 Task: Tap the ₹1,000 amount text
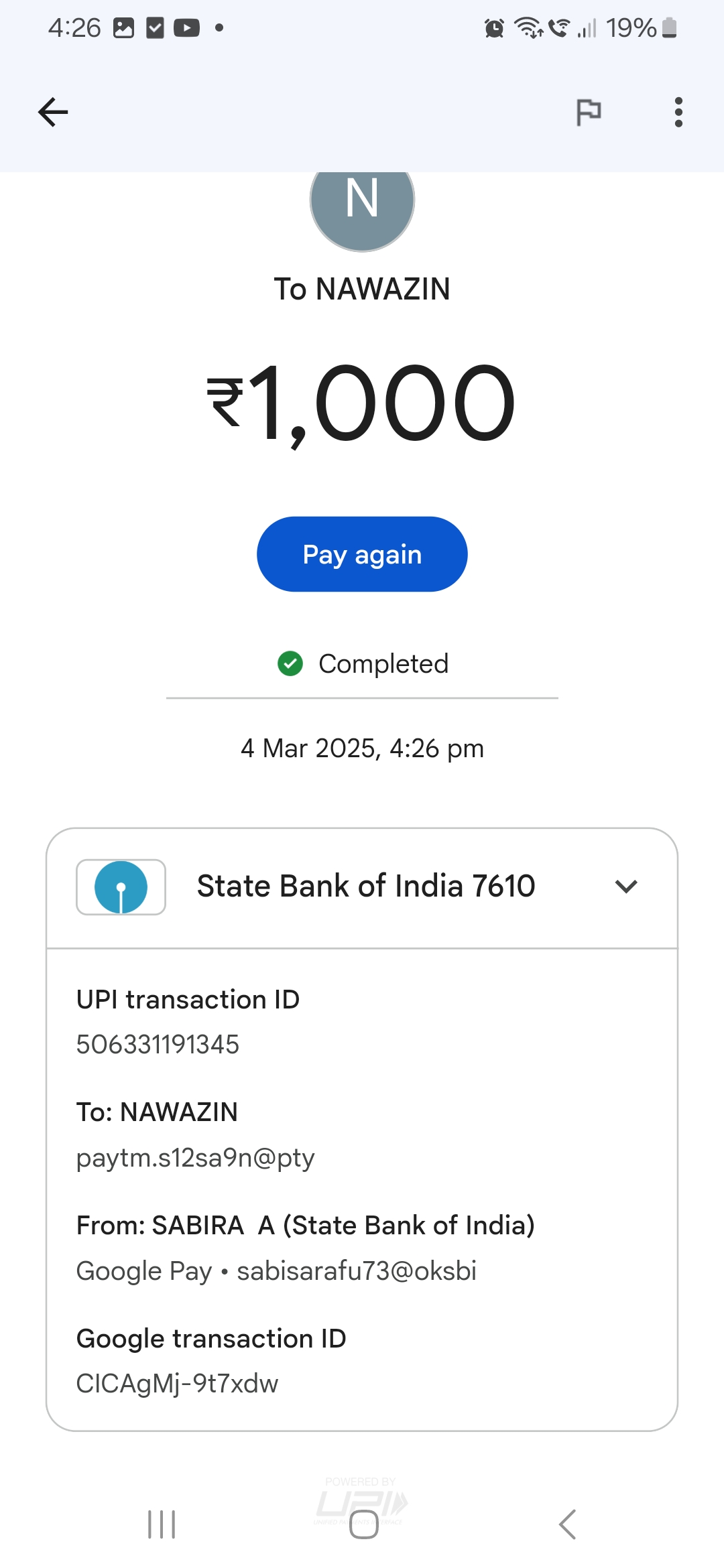click(x=362, y=403)
